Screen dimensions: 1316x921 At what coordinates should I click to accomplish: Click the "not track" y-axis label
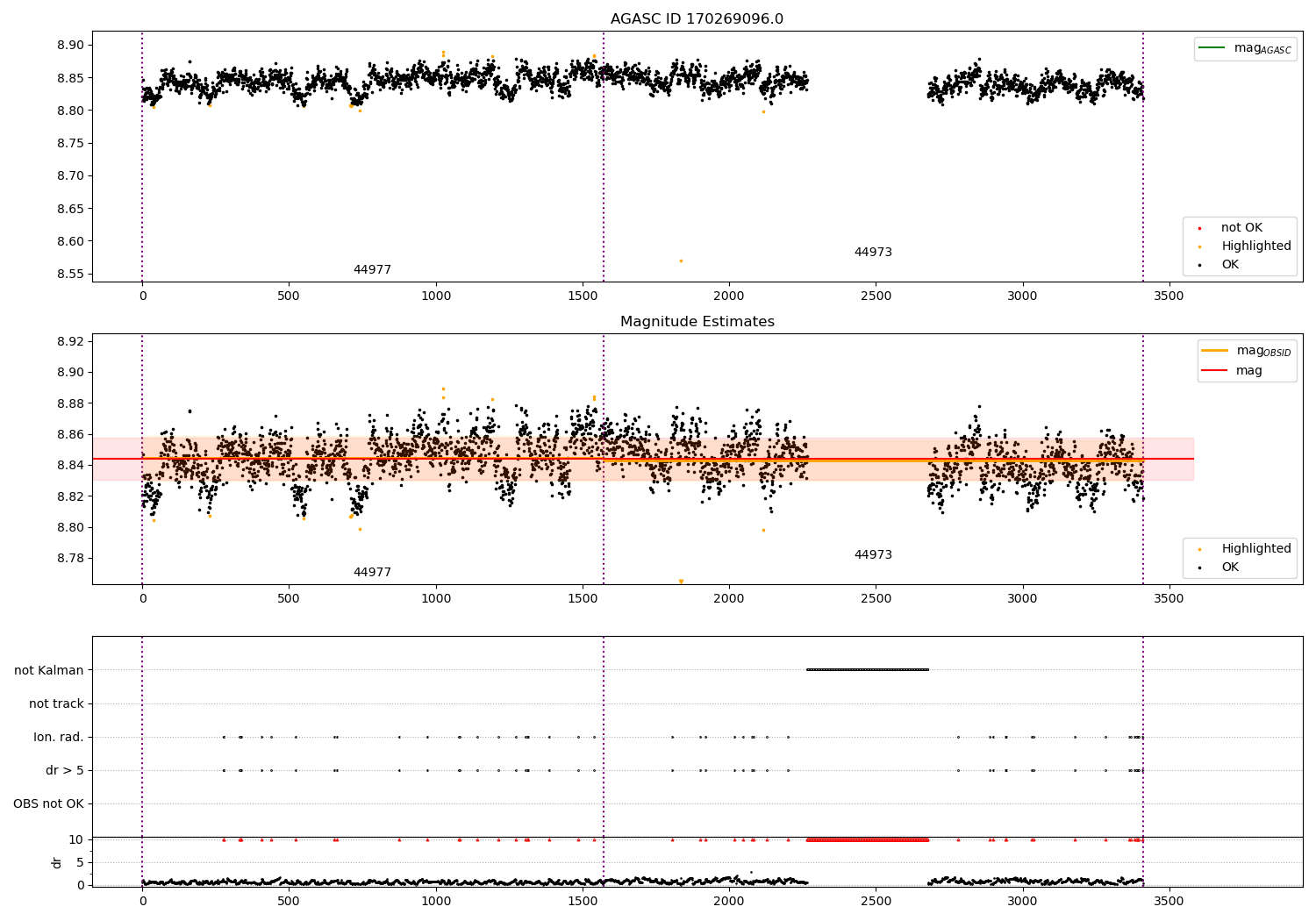pos(56,704)
